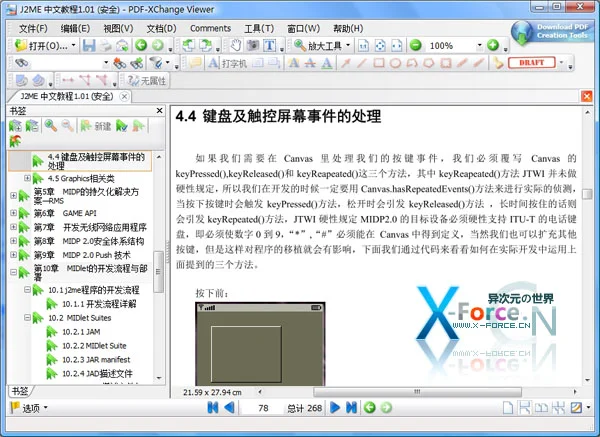Image resolution: width=600 pixels, height=437 pixels.
Task: Rotate page counter-clockwise icon
Action: 189,46
